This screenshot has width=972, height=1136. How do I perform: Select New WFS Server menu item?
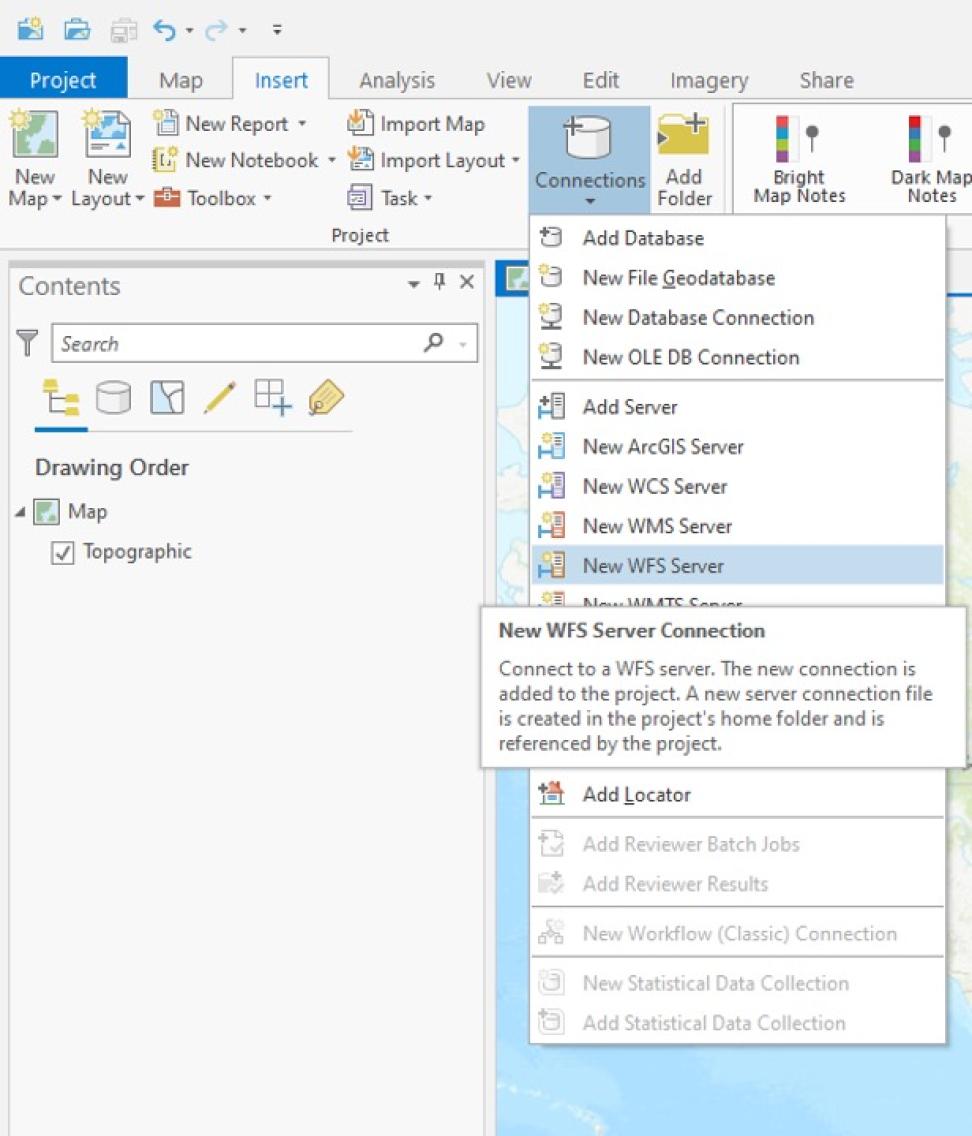(x=737, y=565)
